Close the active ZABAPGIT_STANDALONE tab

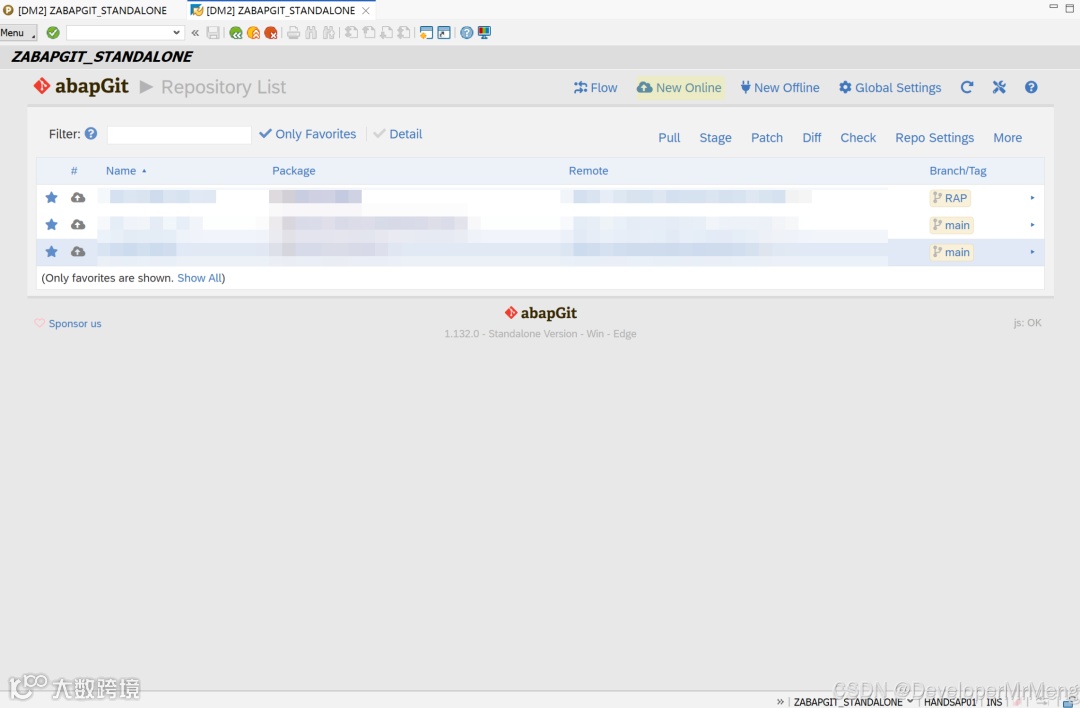click(366, 10)
